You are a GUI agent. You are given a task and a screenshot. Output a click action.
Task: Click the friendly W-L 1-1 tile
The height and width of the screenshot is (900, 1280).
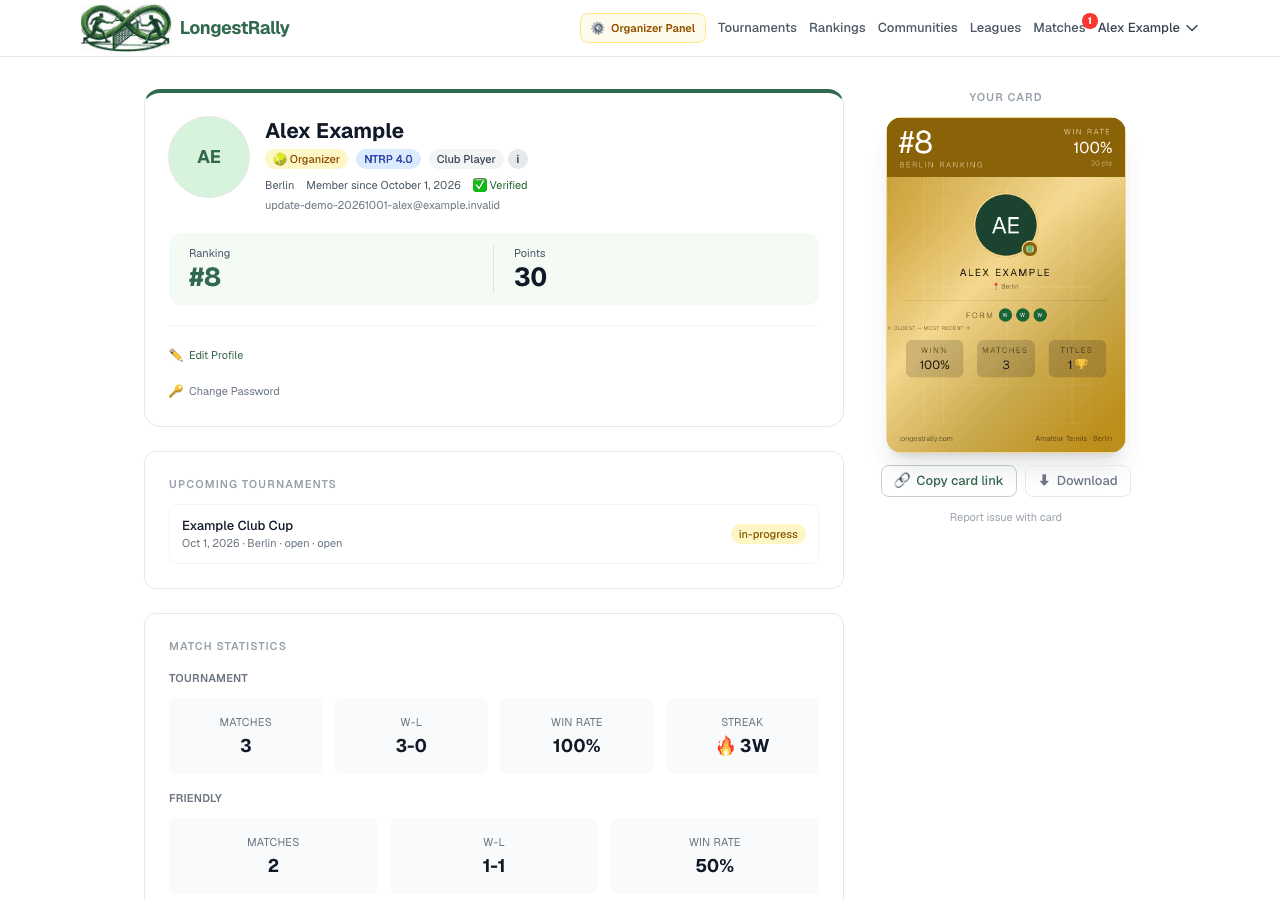494,856
